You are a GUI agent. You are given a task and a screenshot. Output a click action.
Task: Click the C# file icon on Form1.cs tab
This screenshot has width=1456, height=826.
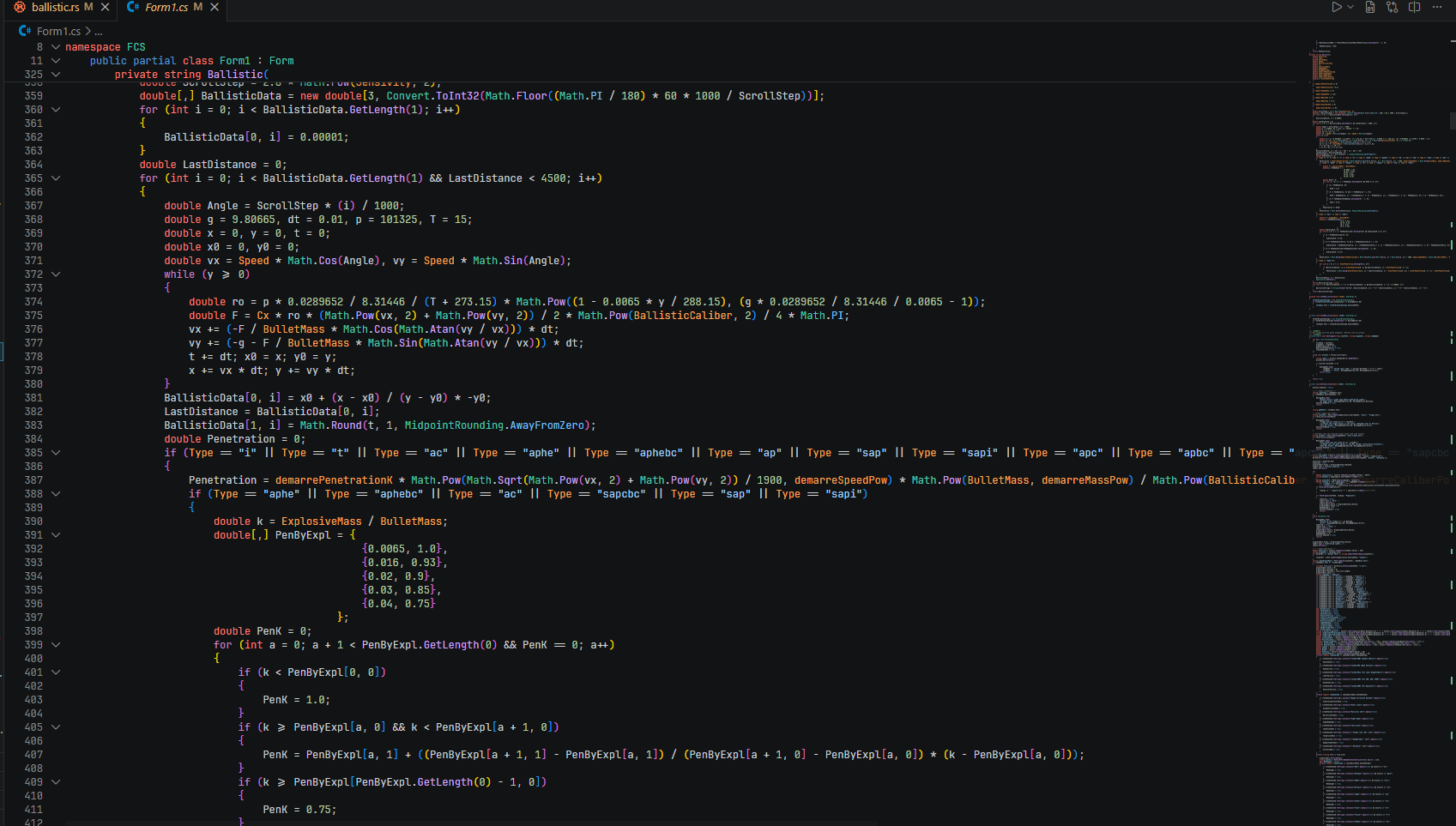point(133,7)
